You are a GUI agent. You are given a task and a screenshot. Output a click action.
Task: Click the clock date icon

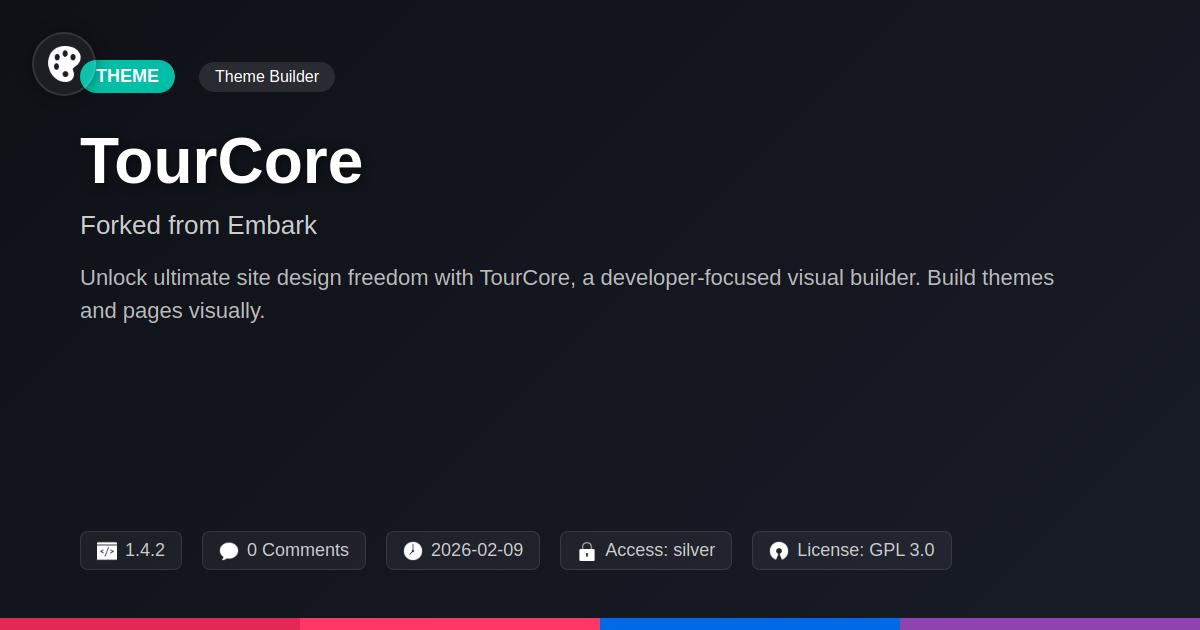coord(413,550)
